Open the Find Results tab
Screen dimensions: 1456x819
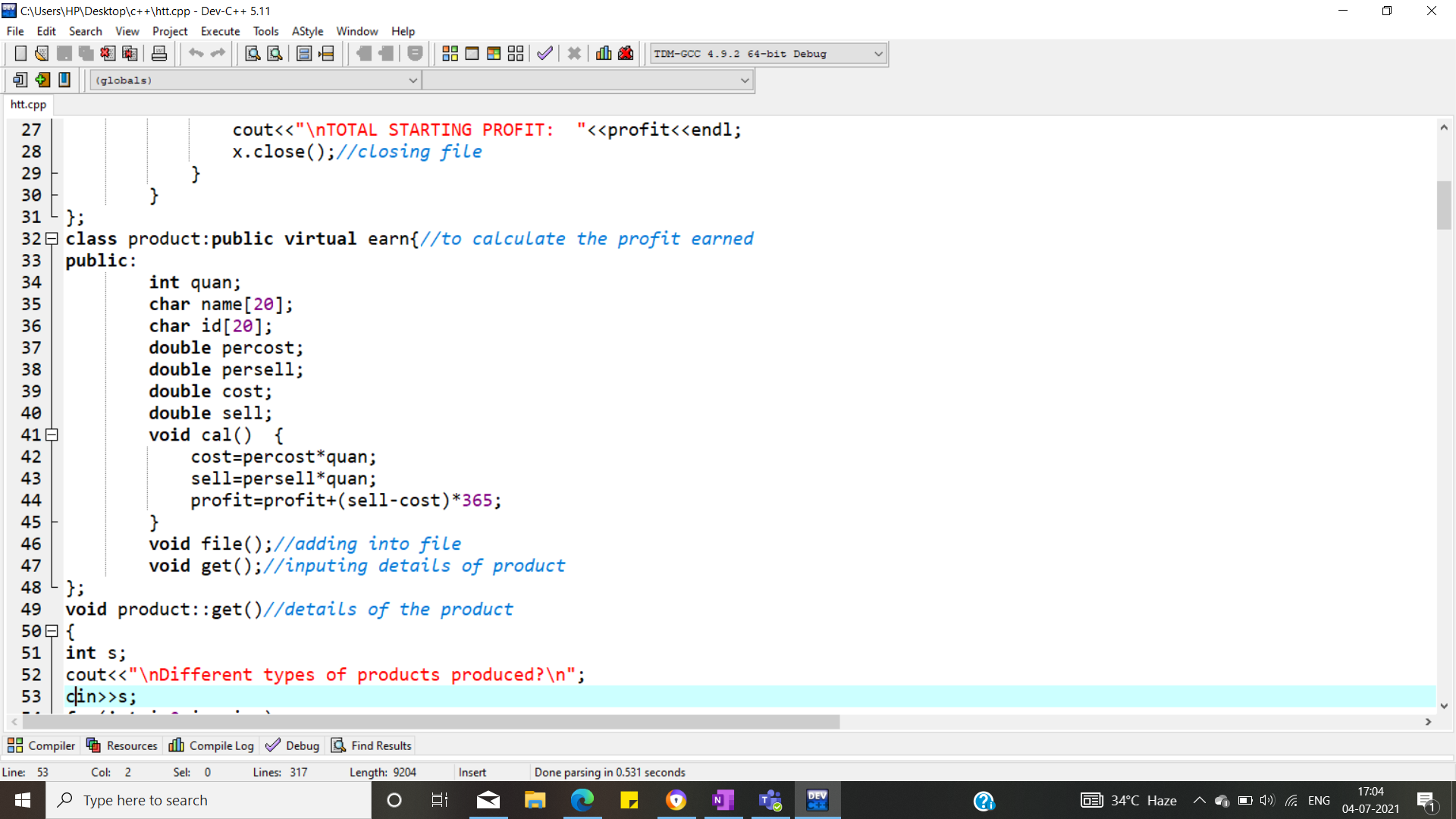click(372, 746)
